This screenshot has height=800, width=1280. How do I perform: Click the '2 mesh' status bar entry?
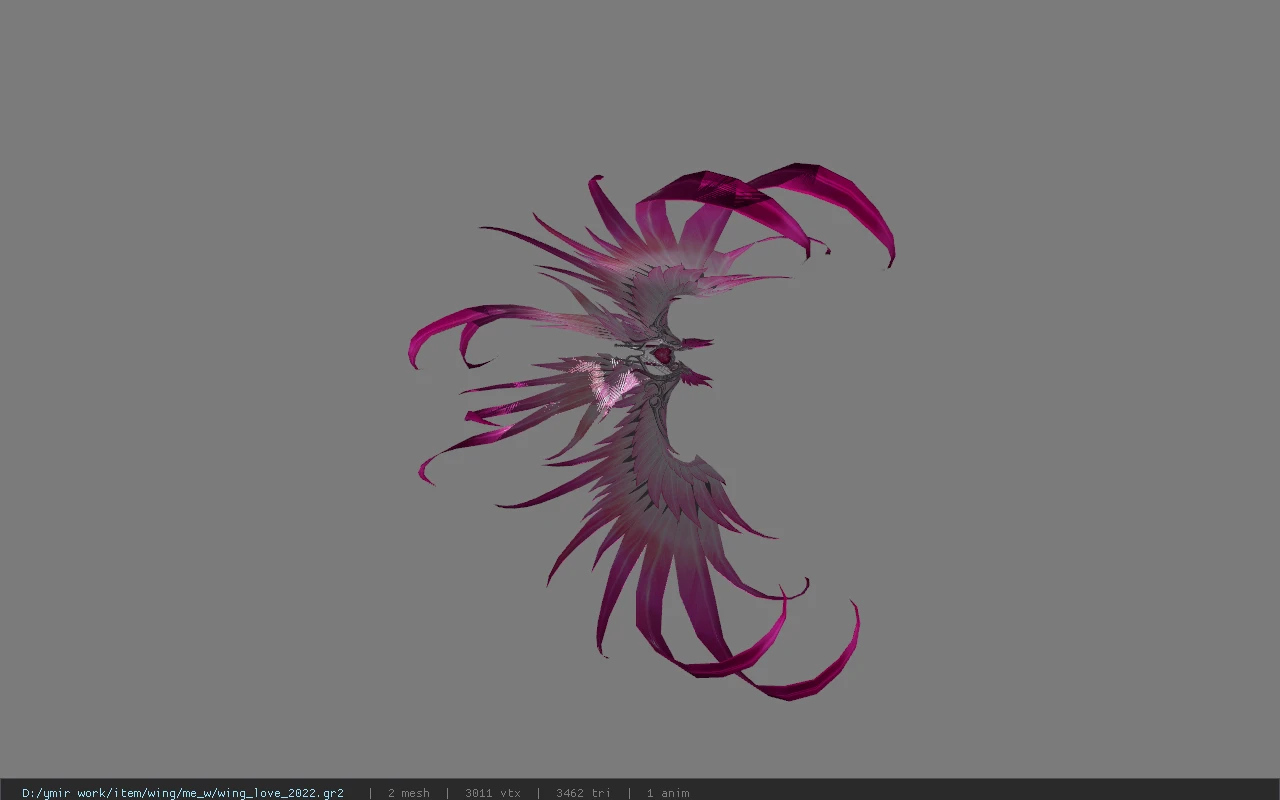(x=409, y=793)
